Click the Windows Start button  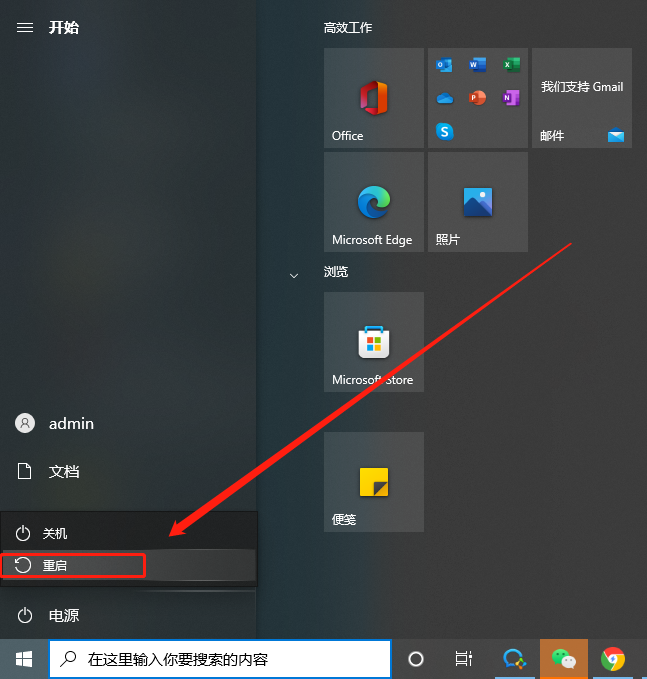point(24,659)
